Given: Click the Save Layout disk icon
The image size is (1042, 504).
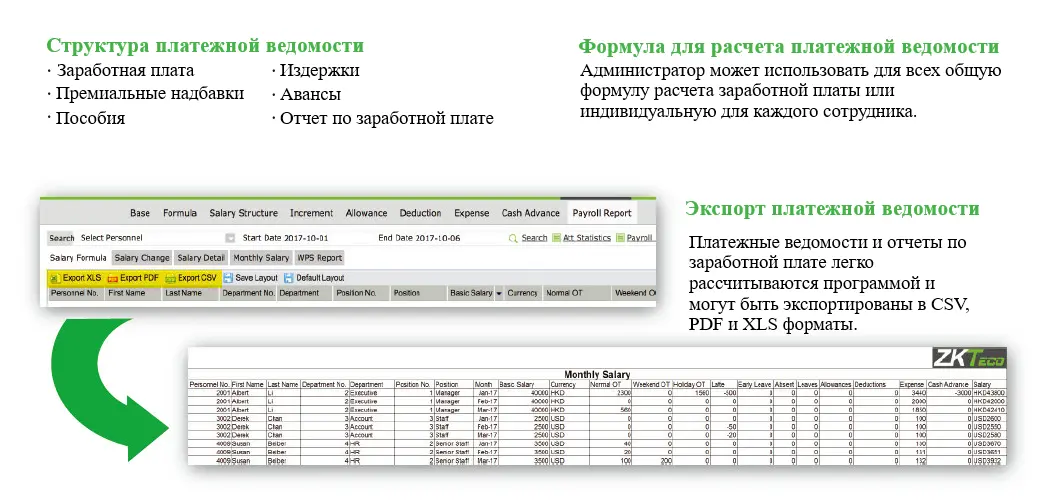Looking at the screenshot, I should click(x=229, y=277).
